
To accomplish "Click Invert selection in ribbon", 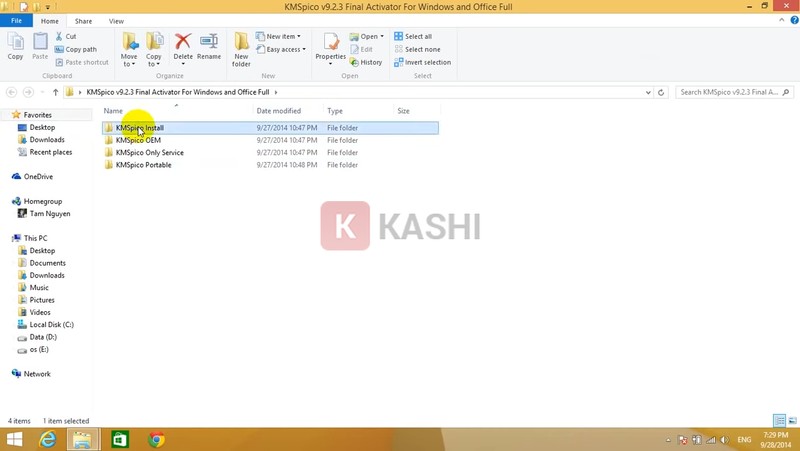I will (x=422, y=62).
